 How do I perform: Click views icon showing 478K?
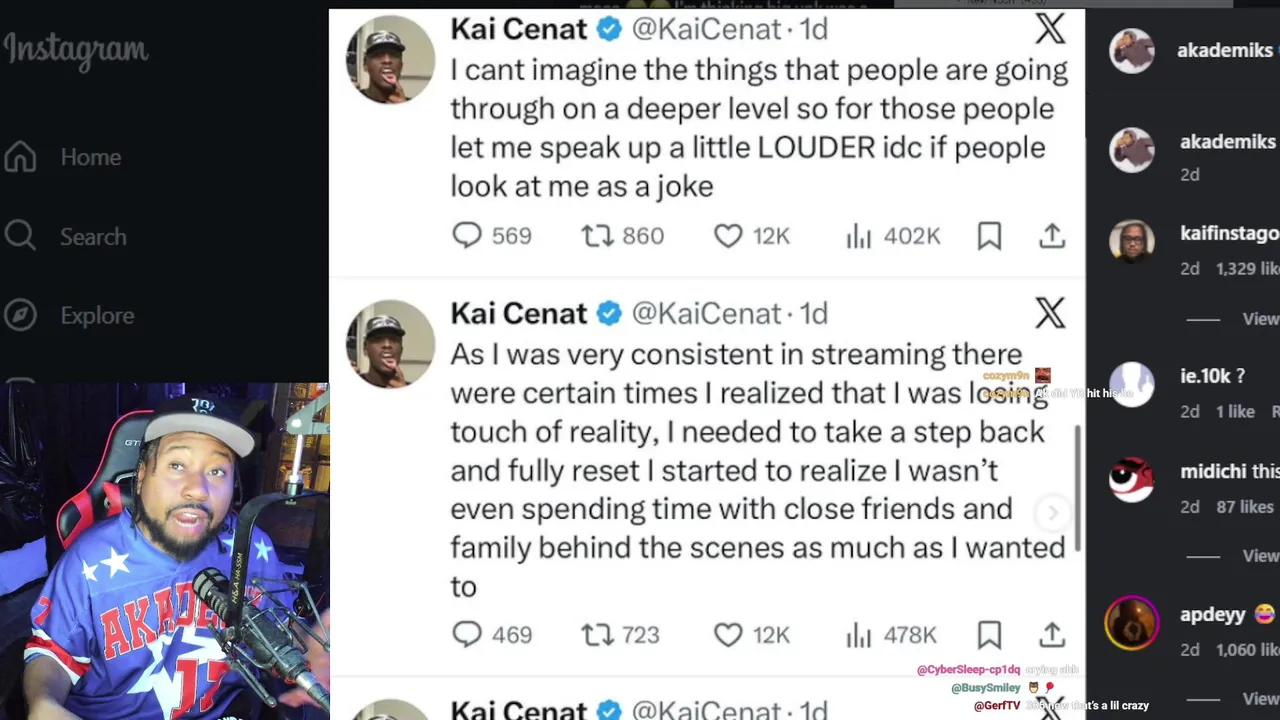click(x=859, y=634)
